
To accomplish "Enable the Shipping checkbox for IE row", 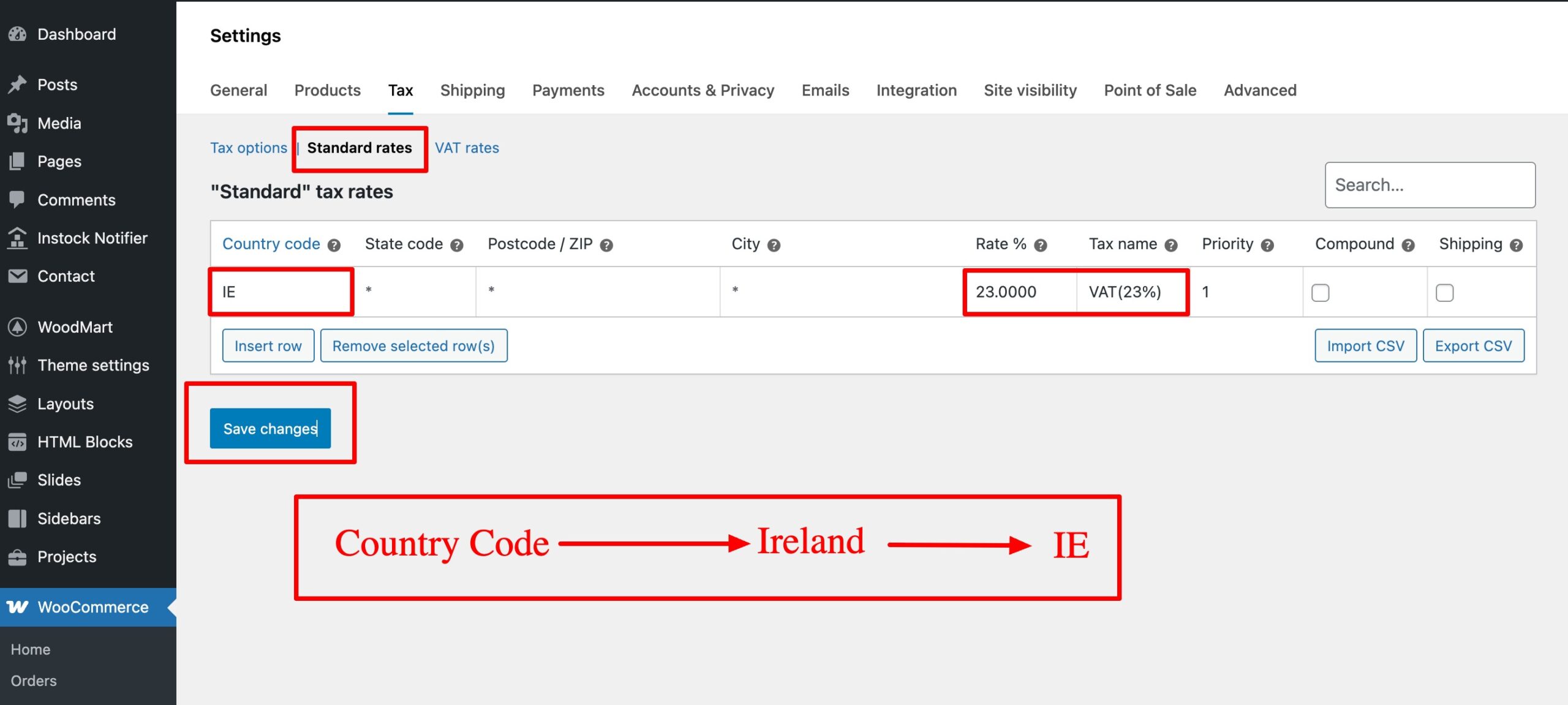I will tap(1444, 293).
